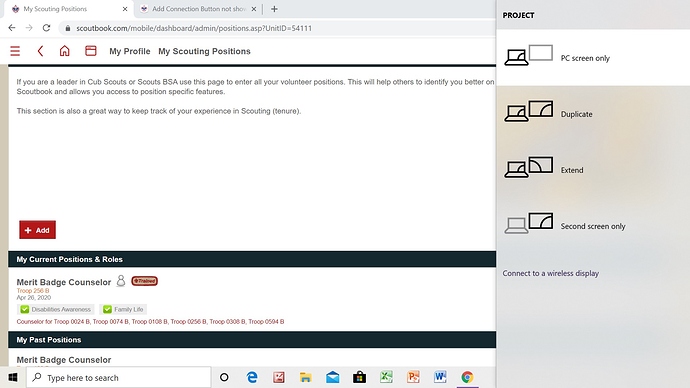
Task: Click the Trained badge
Action: click(145, 281)
